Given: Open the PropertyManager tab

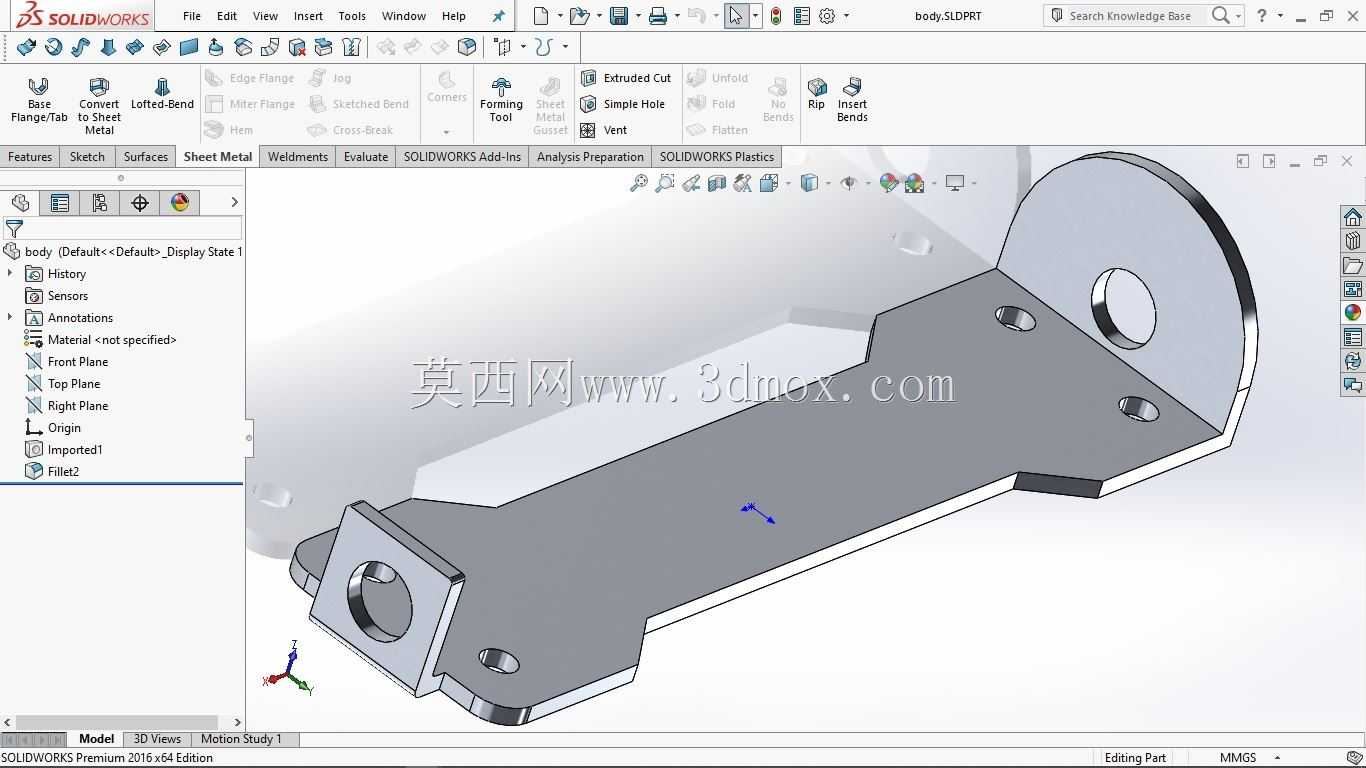Looking at the screenshot, I should tap(60, 203).
